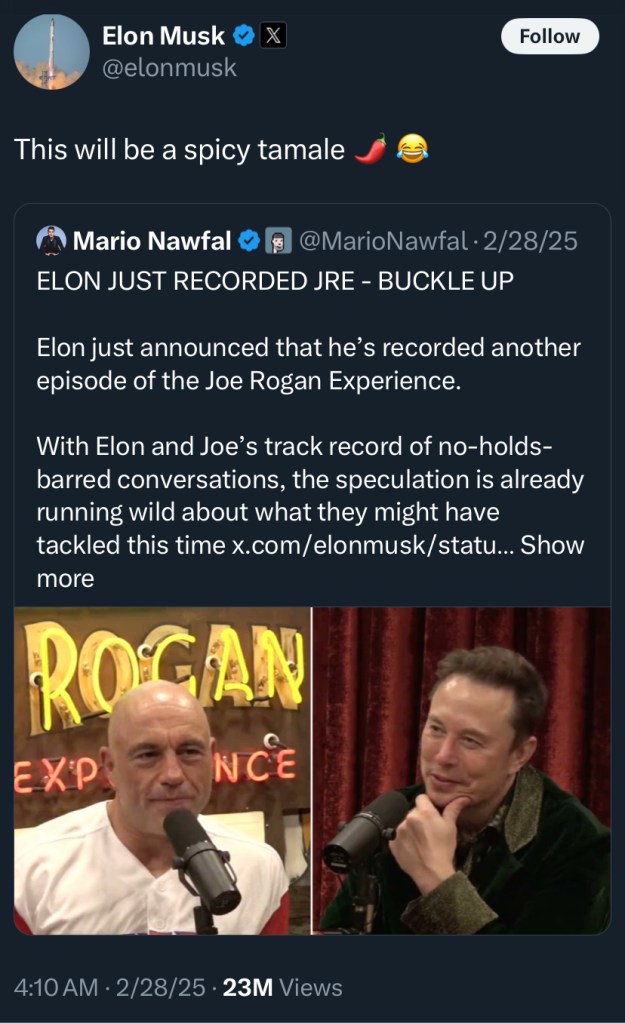Open the @elonmusk handle

169,68
